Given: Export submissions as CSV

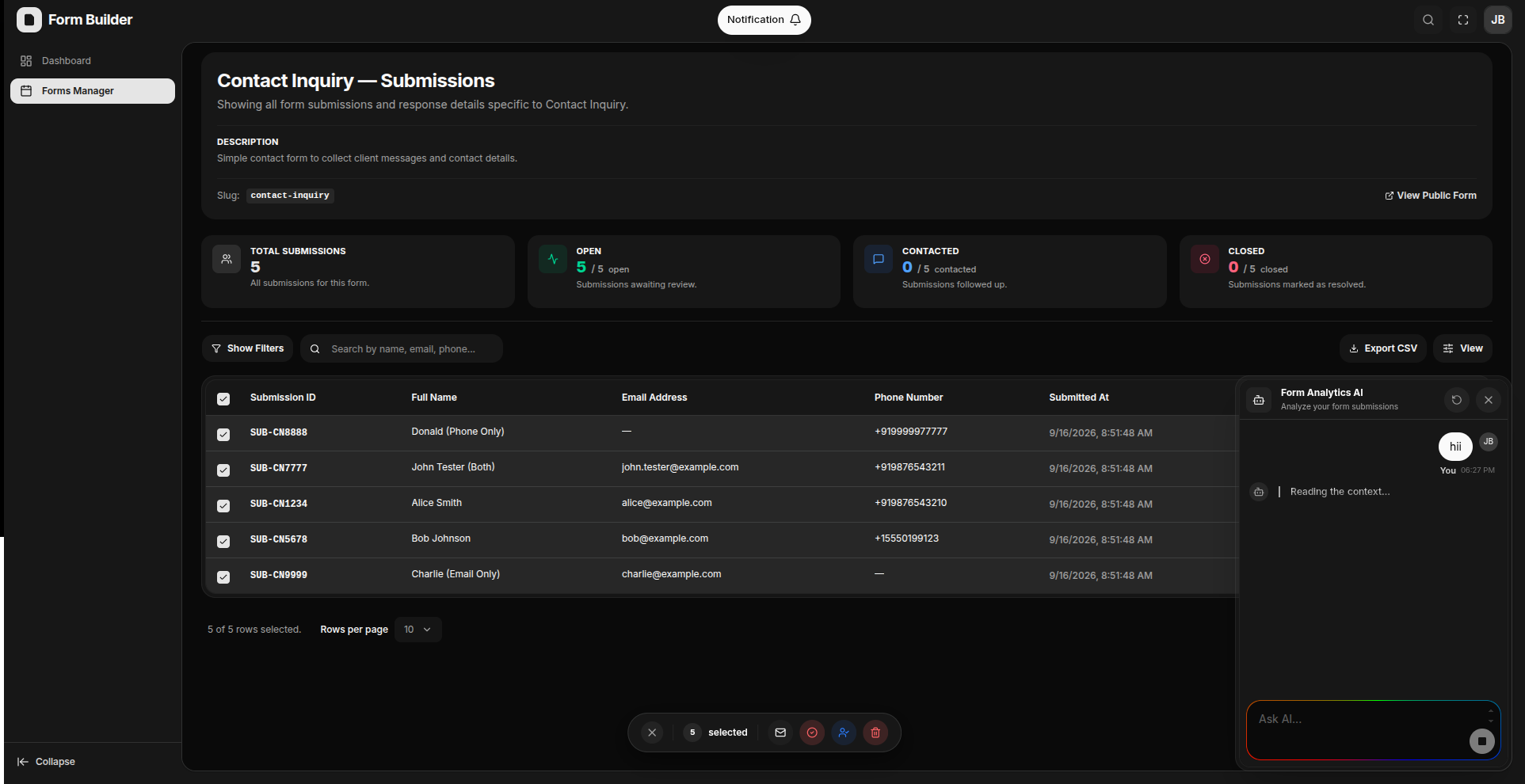Looking at the screenshot, I should click(1383, 348).
